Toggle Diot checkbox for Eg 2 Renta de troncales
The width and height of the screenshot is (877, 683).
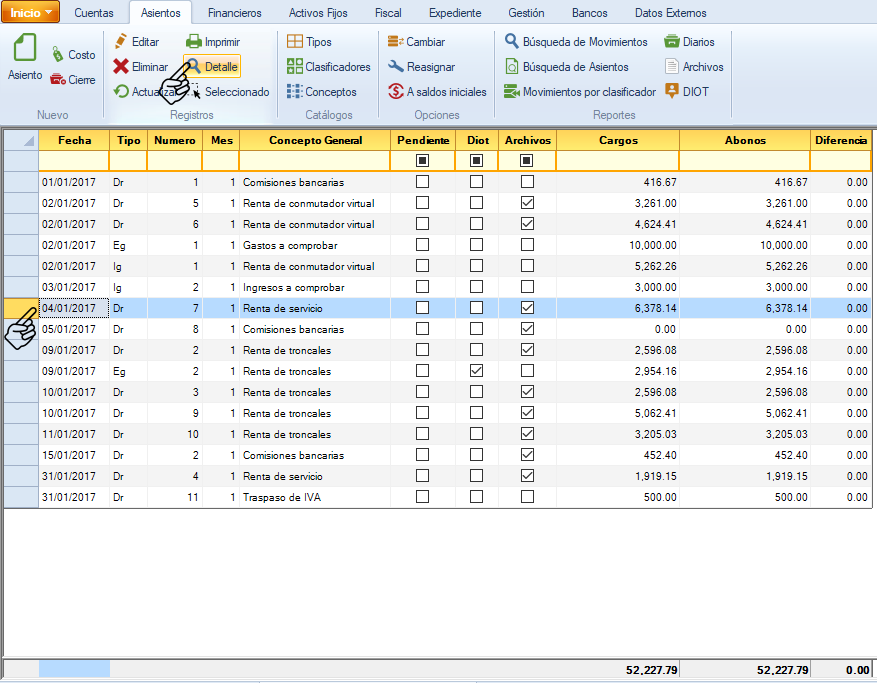[476, 371]
